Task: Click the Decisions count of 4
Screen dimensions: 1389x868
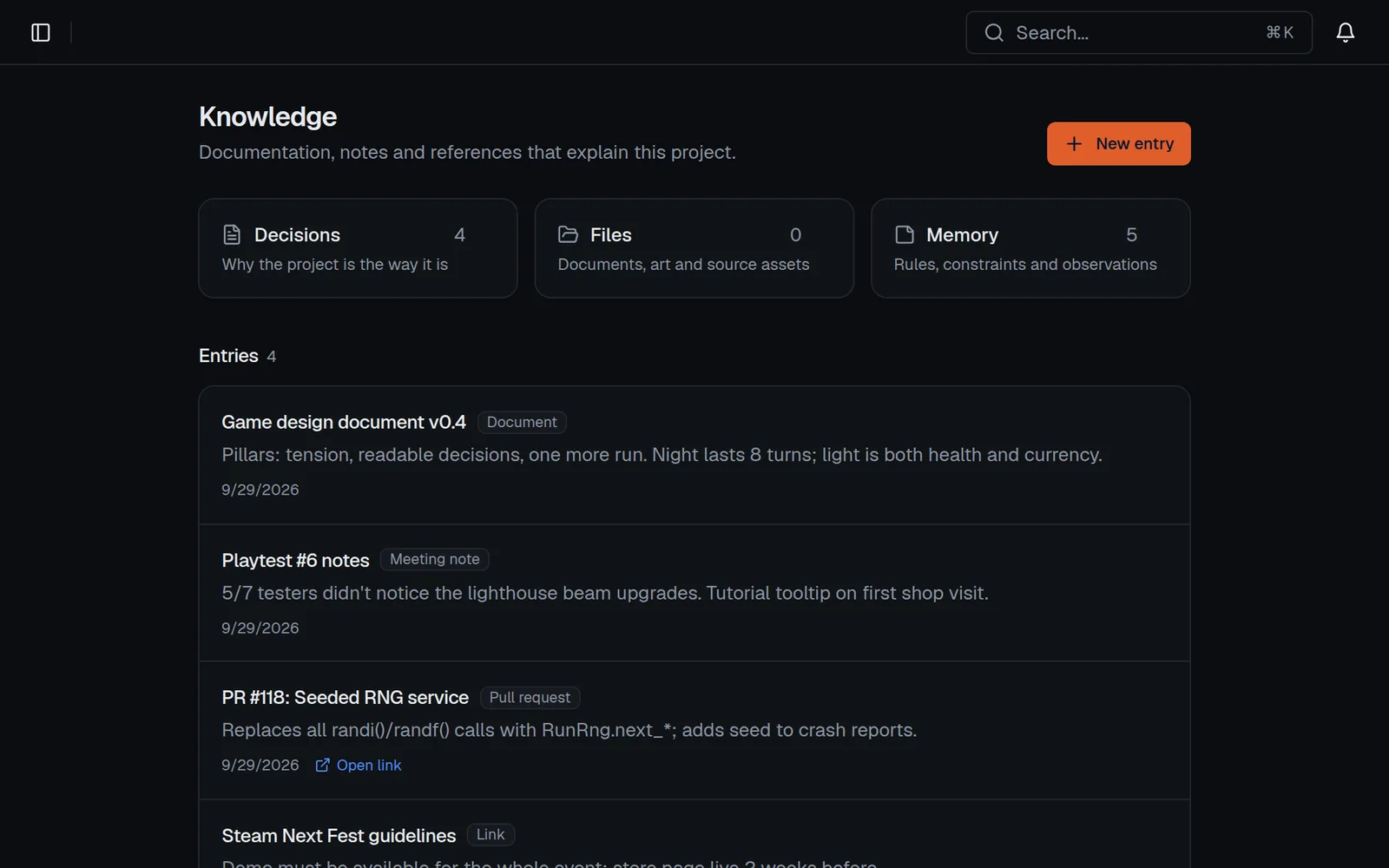Action: click(460, 234)
